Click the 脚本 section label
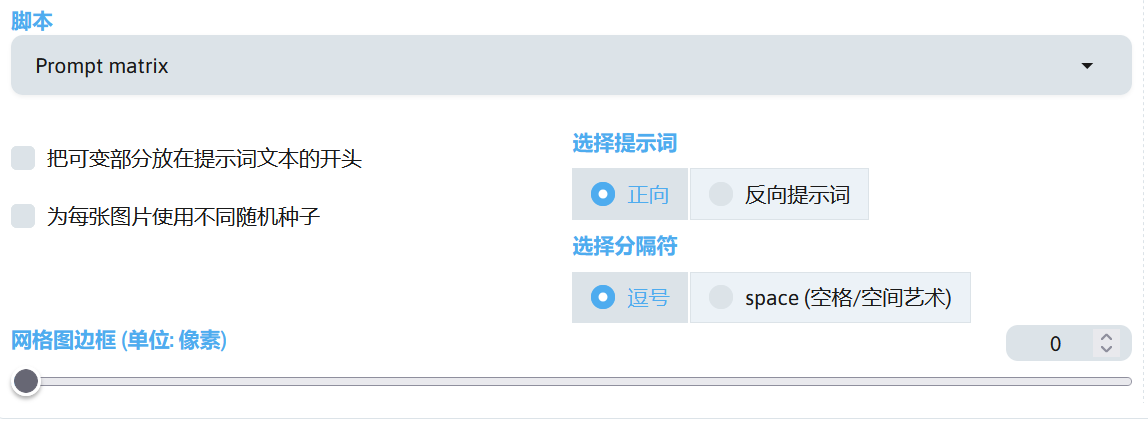The width and height of the screenshot is (1148, 426). click(x=33, y=19)
